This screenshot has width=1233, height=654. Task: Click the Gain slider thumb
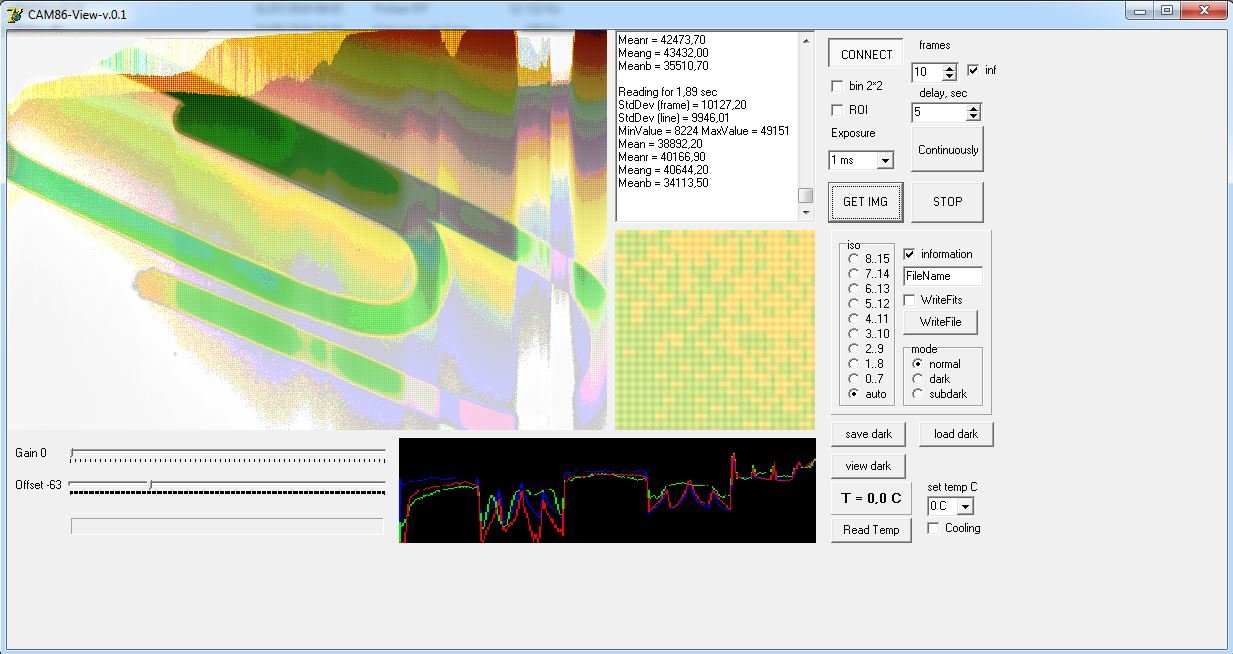pos(72,453)
